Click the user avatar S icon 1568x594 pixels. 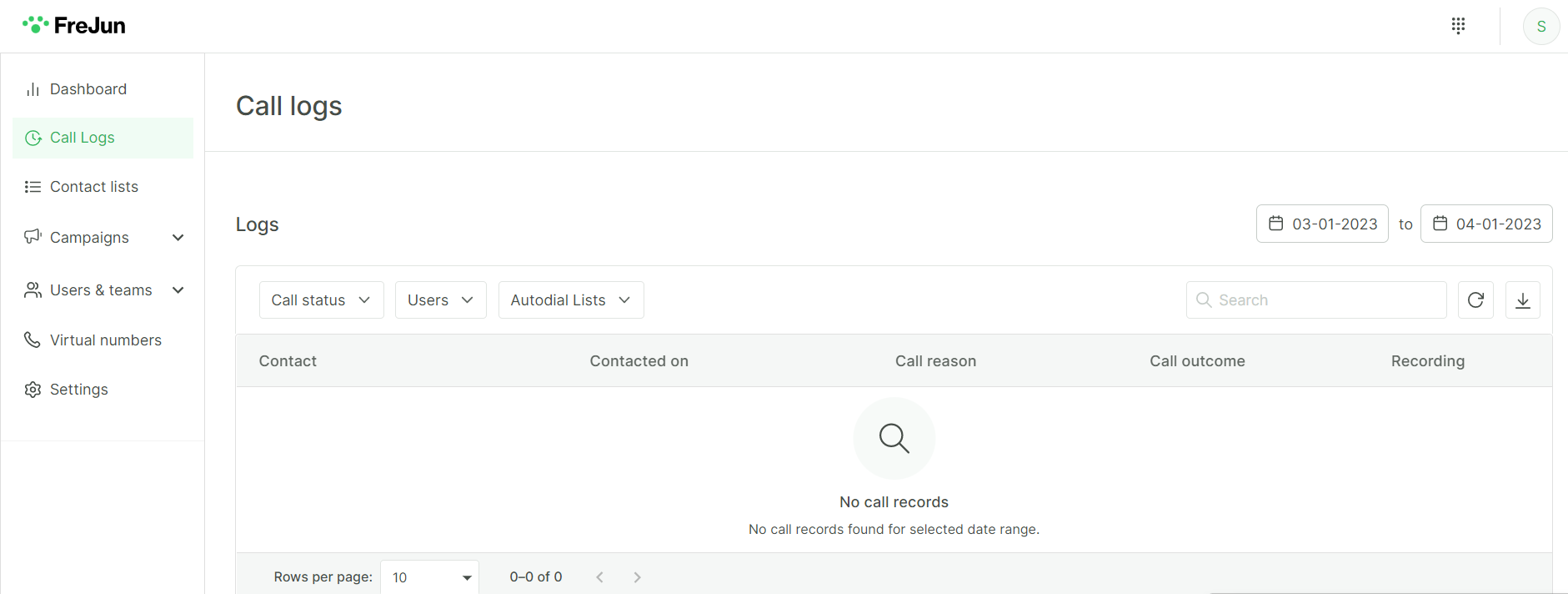tap(1540, 27)
